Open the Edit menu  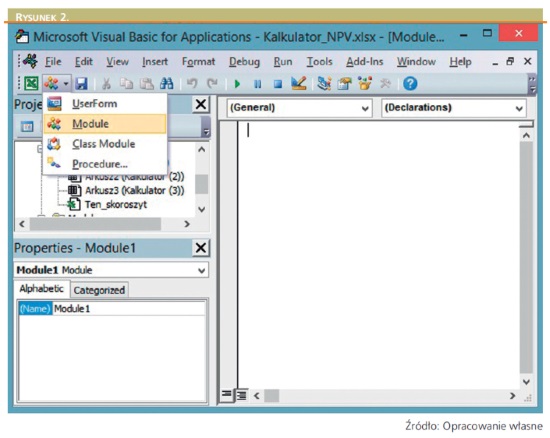point(83,62)
